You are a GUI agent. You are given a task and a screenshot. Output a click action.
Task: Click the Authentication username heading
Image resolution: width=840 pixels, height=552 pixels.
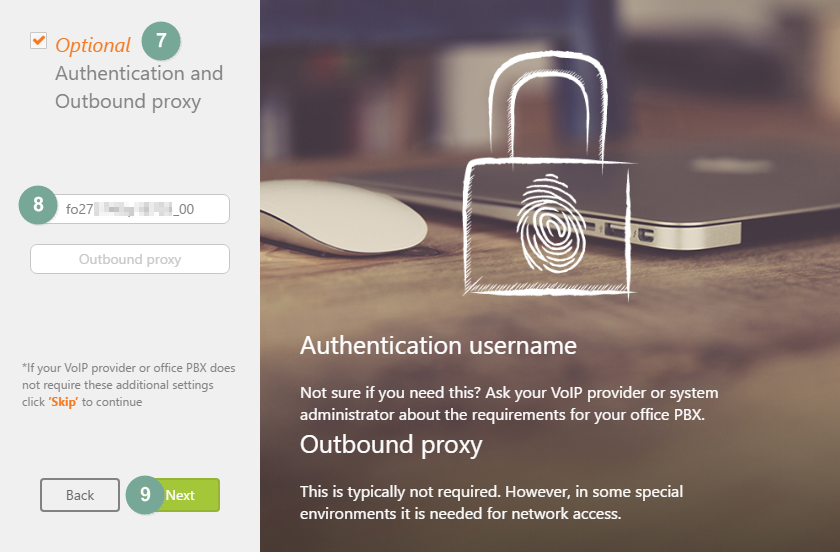438,346
